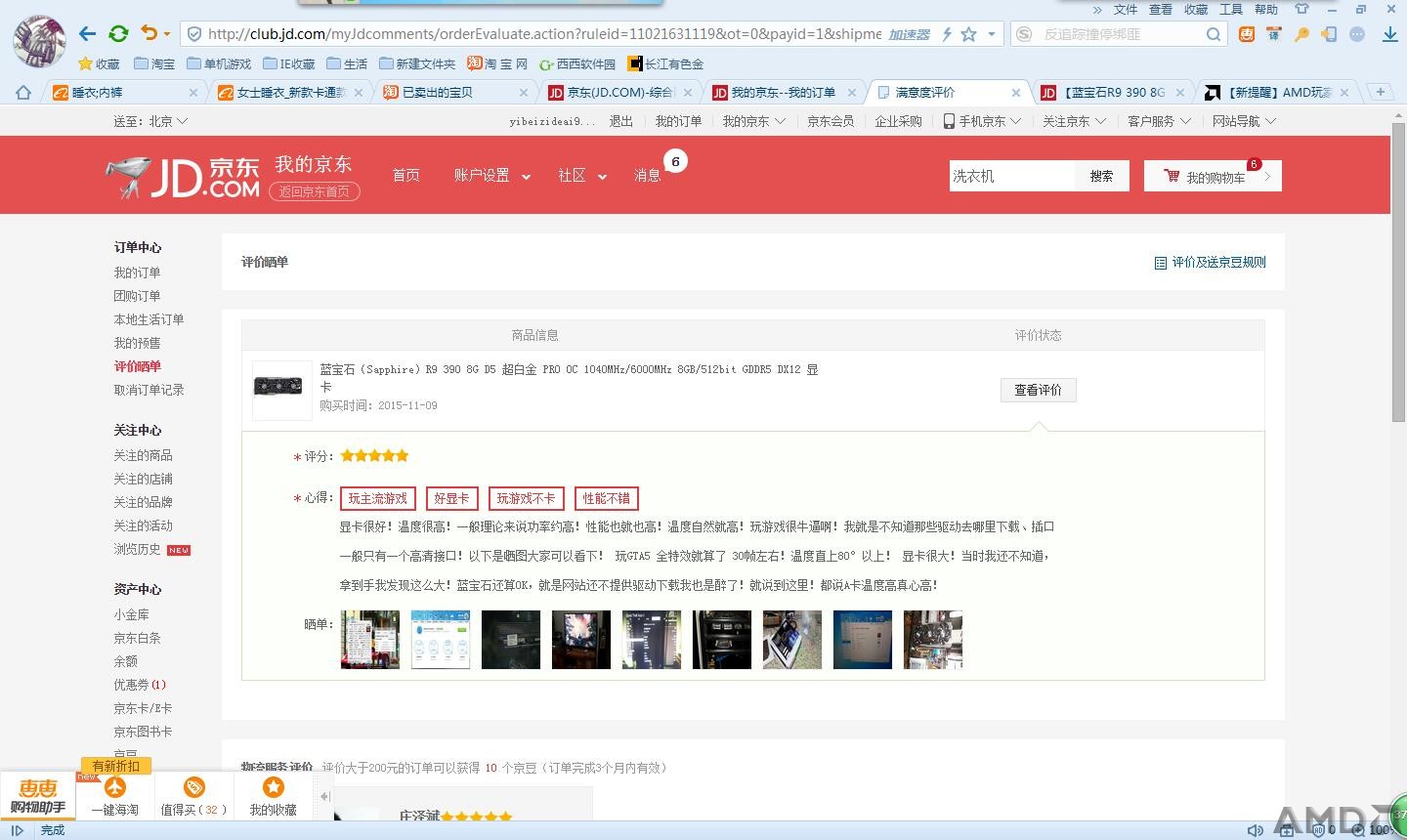The width and height of the screenshot is (1407, 840).
Task: Open 取消订单记录 in the sidebar
Action: 149,390
